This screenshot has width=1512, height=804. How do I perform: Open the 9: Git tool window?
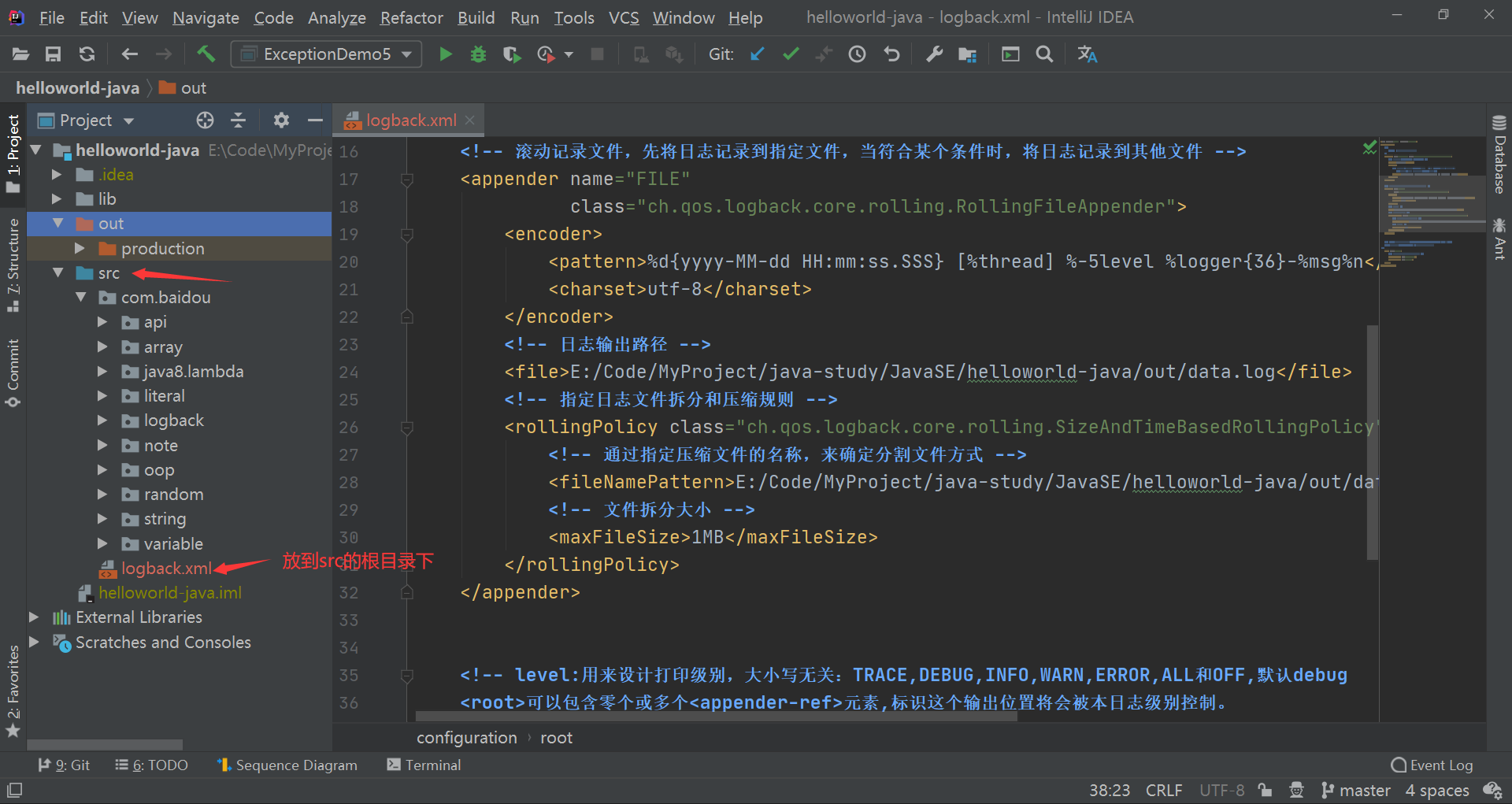[64, 765]
